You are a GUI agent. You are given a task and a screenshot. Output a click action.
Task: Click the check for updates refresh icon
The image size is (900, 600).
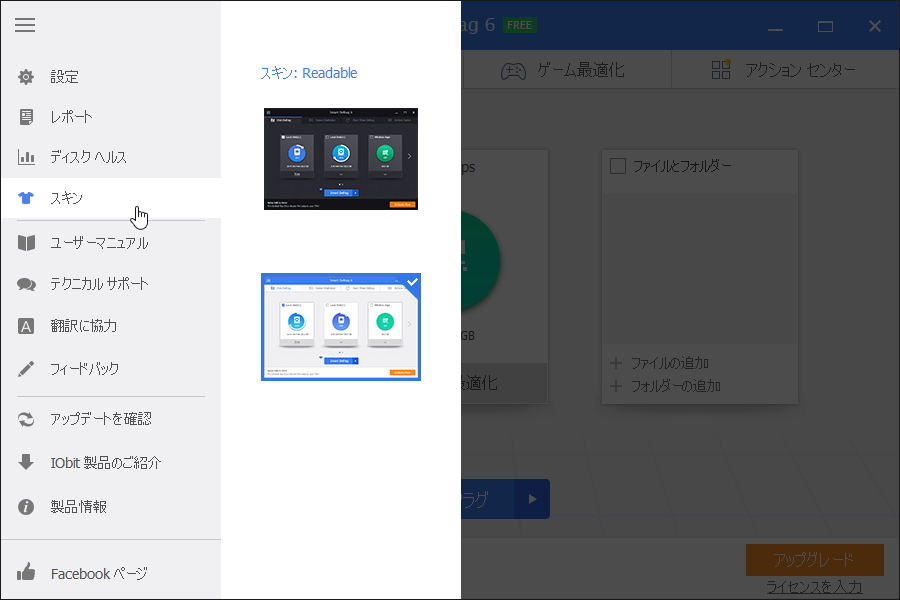pos(26,418)
